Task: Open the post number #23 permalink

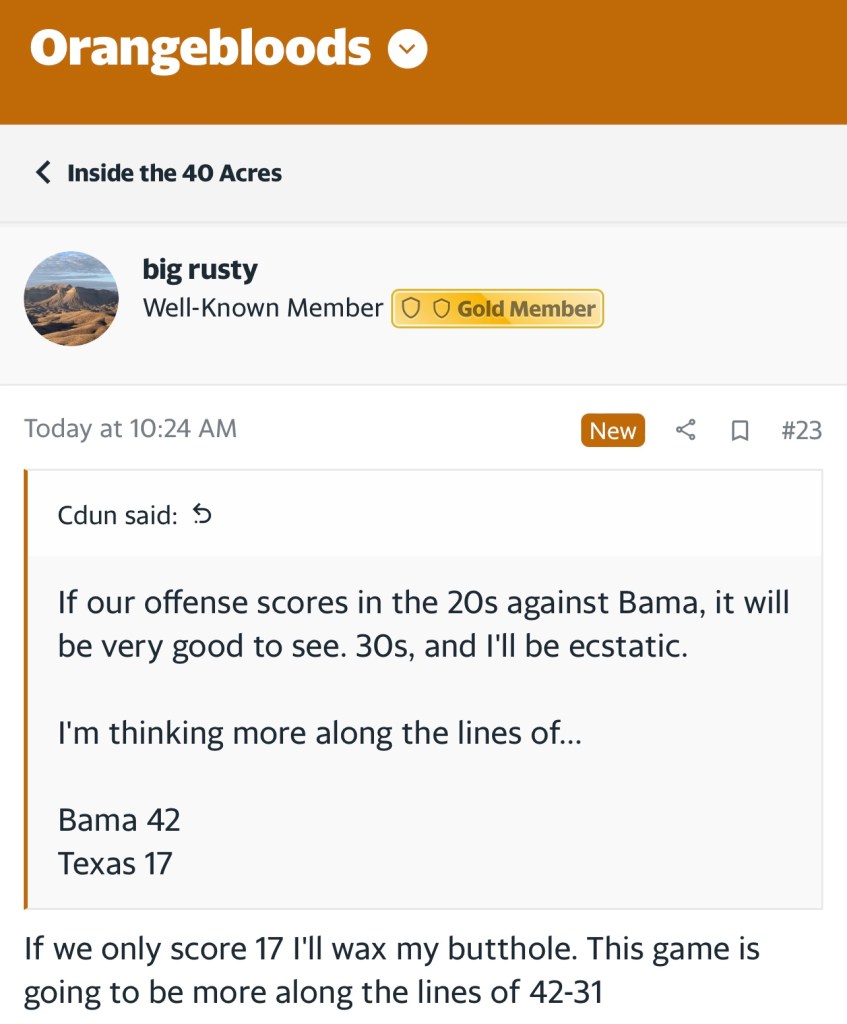Action: click(x=801, y=430)
